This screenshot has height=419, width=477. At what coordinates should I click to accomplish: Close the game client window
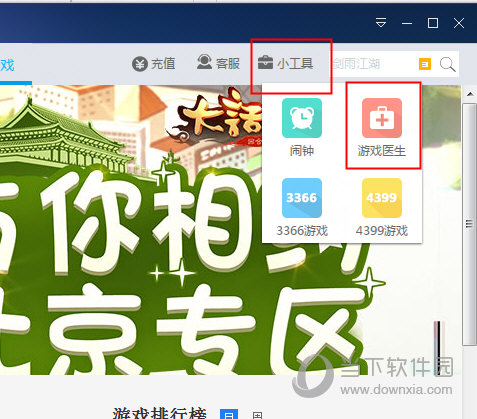coord(459,23)
